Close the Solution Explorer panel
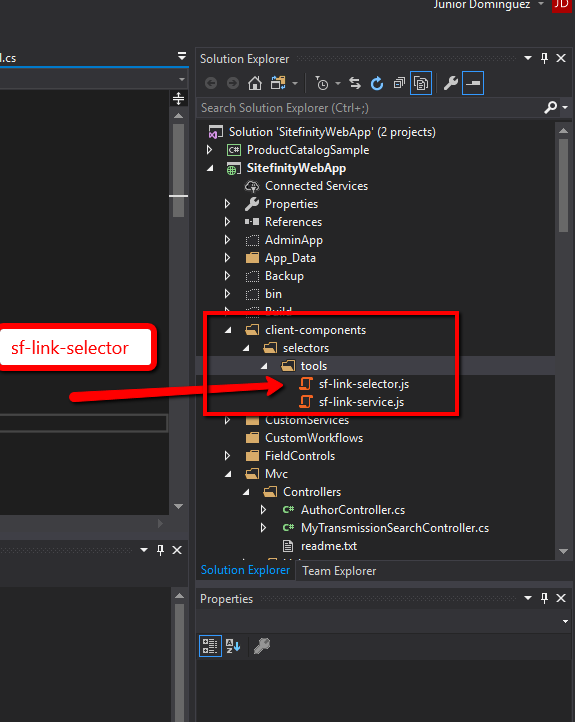 561,58
